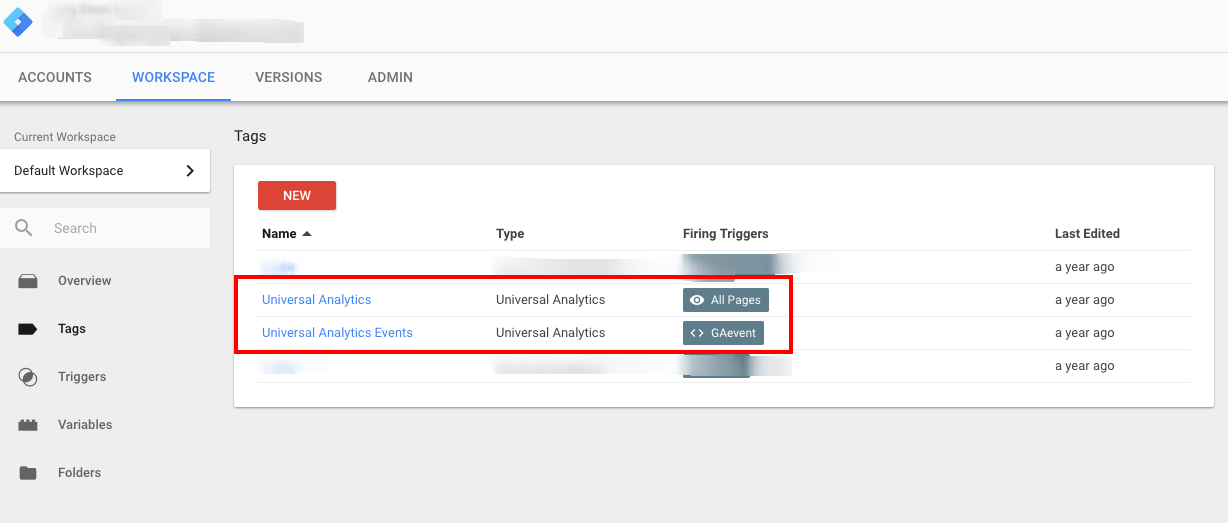
Task: Open Triggers in the sidebar
Action: point(82,377)
